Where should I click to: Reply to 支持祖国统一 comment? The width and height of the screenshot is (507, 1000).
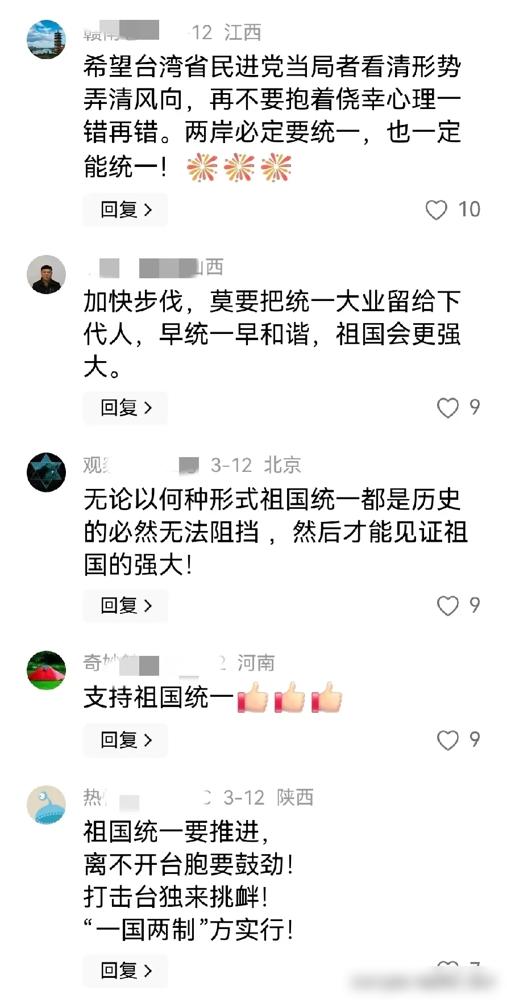click(126, 740)
